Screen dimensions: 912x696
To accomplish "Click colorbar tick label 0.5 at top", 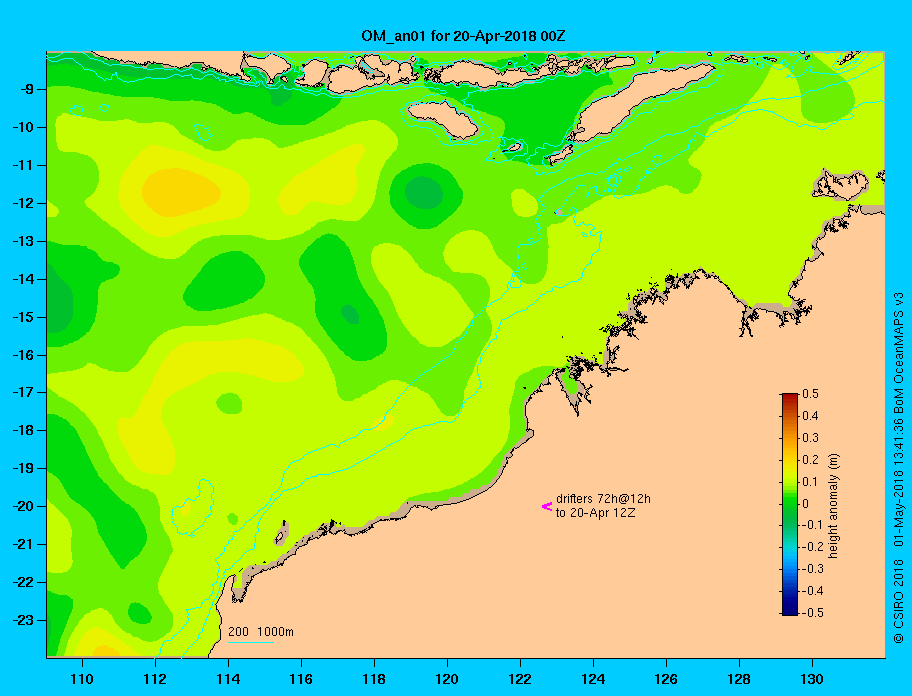I will (811, 394).
